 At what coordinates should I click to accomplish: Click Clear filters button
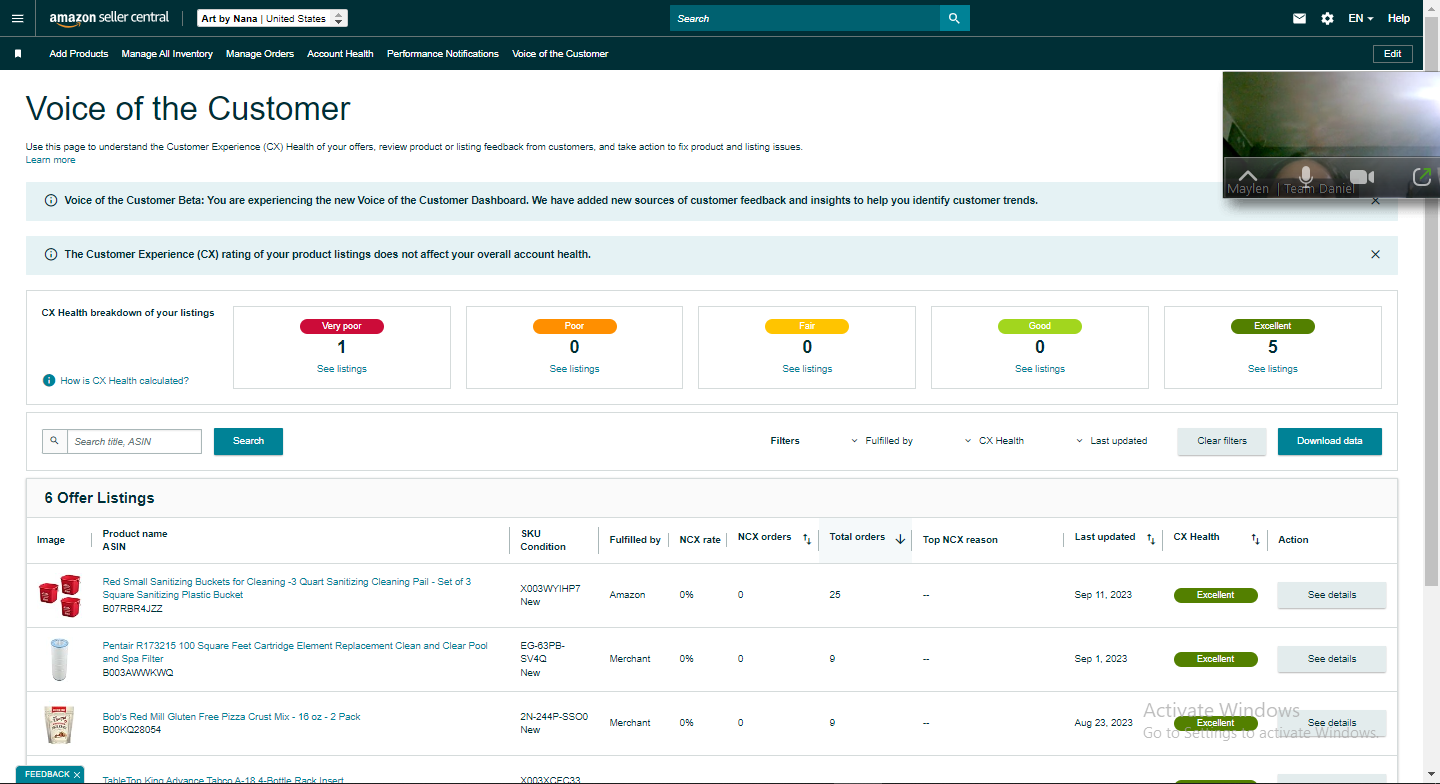tap(1222, 441)
